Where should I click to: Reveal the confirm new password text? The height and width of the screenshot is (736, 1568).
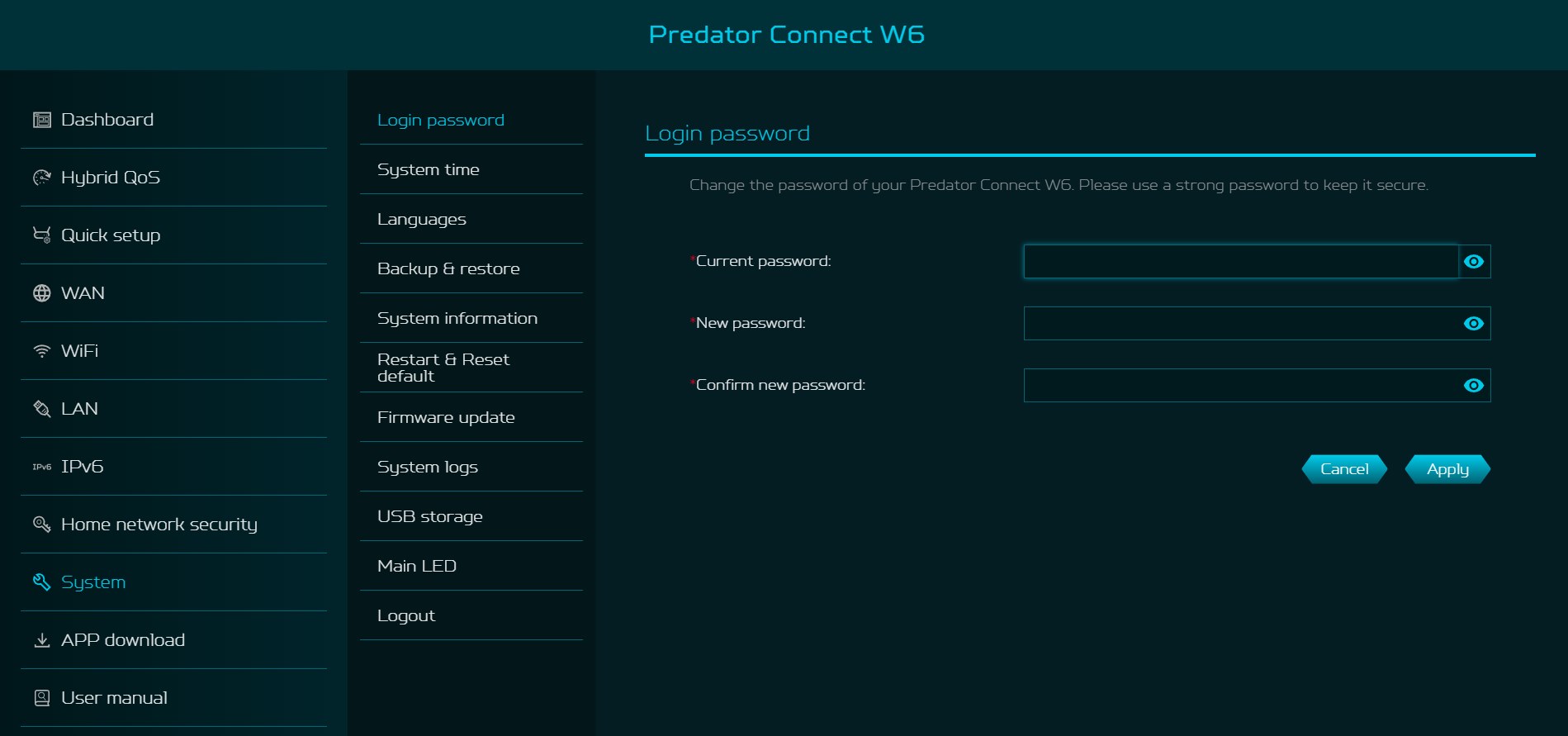(1473, 386)
